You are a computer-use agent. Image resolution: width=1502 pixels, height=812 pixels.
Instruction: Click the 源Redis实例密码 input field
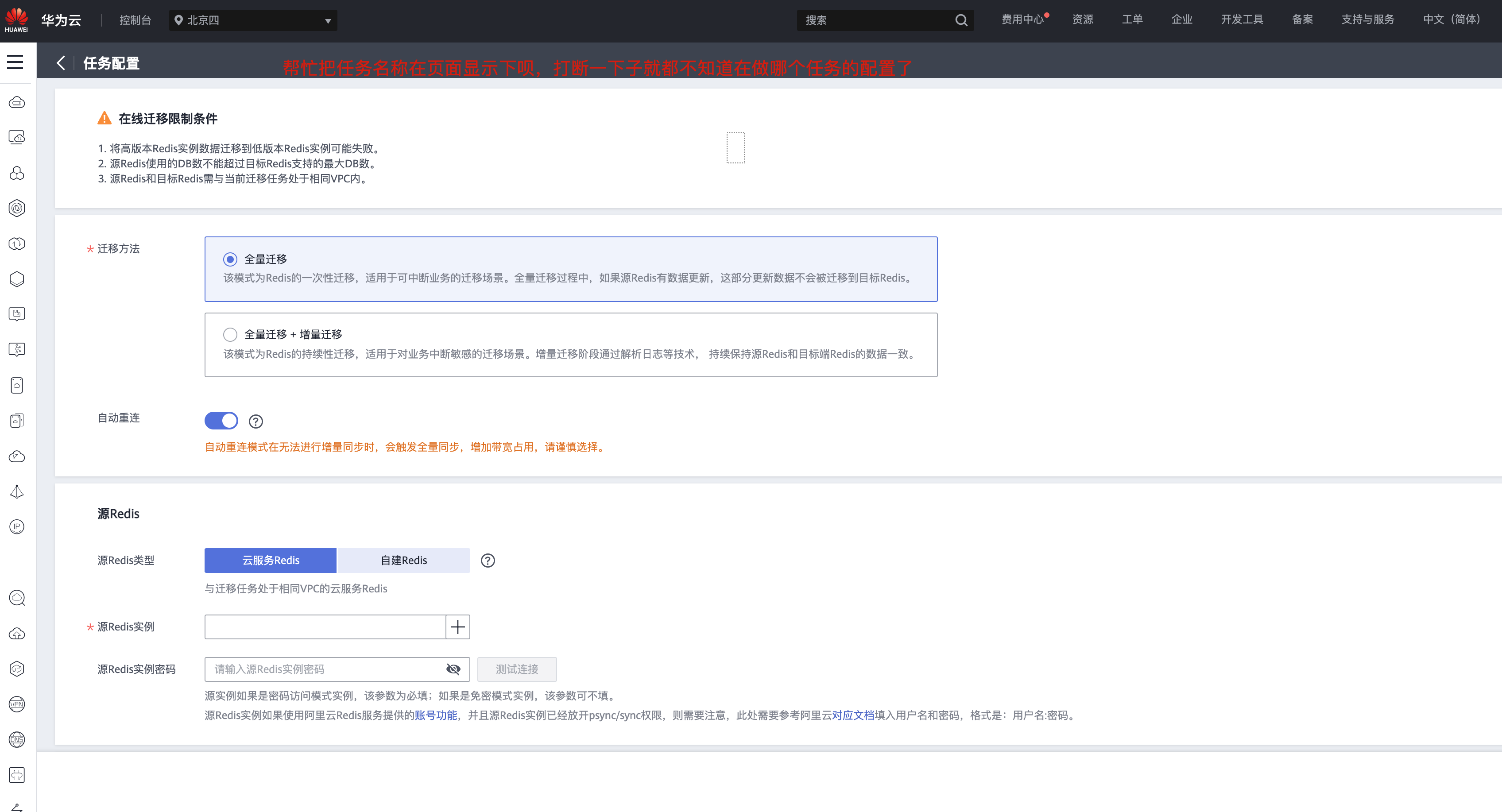point(337,669)
